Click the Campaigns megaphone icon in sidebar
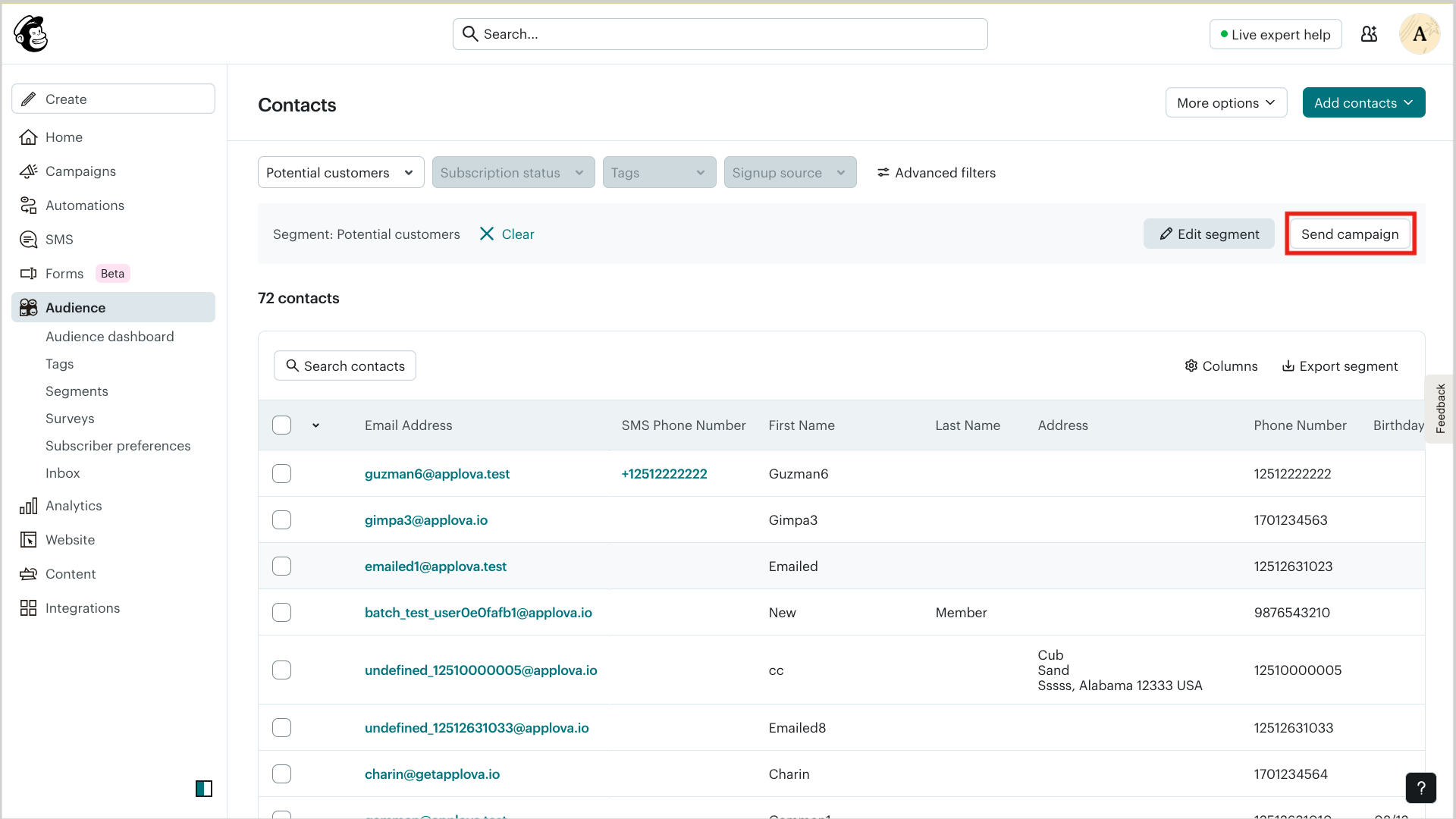Screen dimensions: 1456x819 point(28,171)
